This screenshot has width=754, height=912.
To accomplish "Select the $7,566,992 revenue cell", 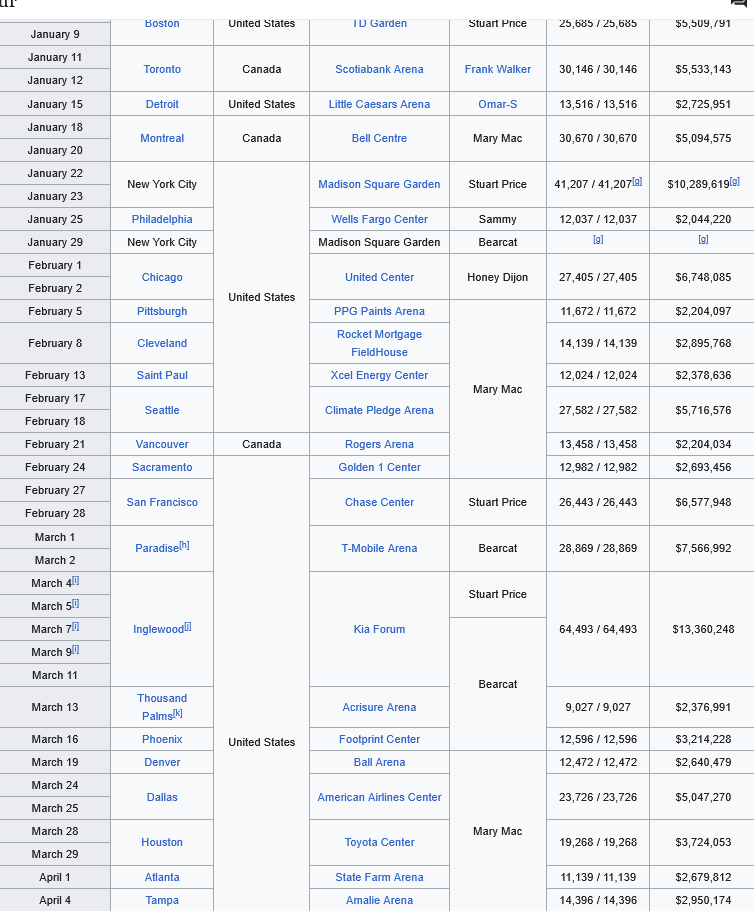I will 703,548.
